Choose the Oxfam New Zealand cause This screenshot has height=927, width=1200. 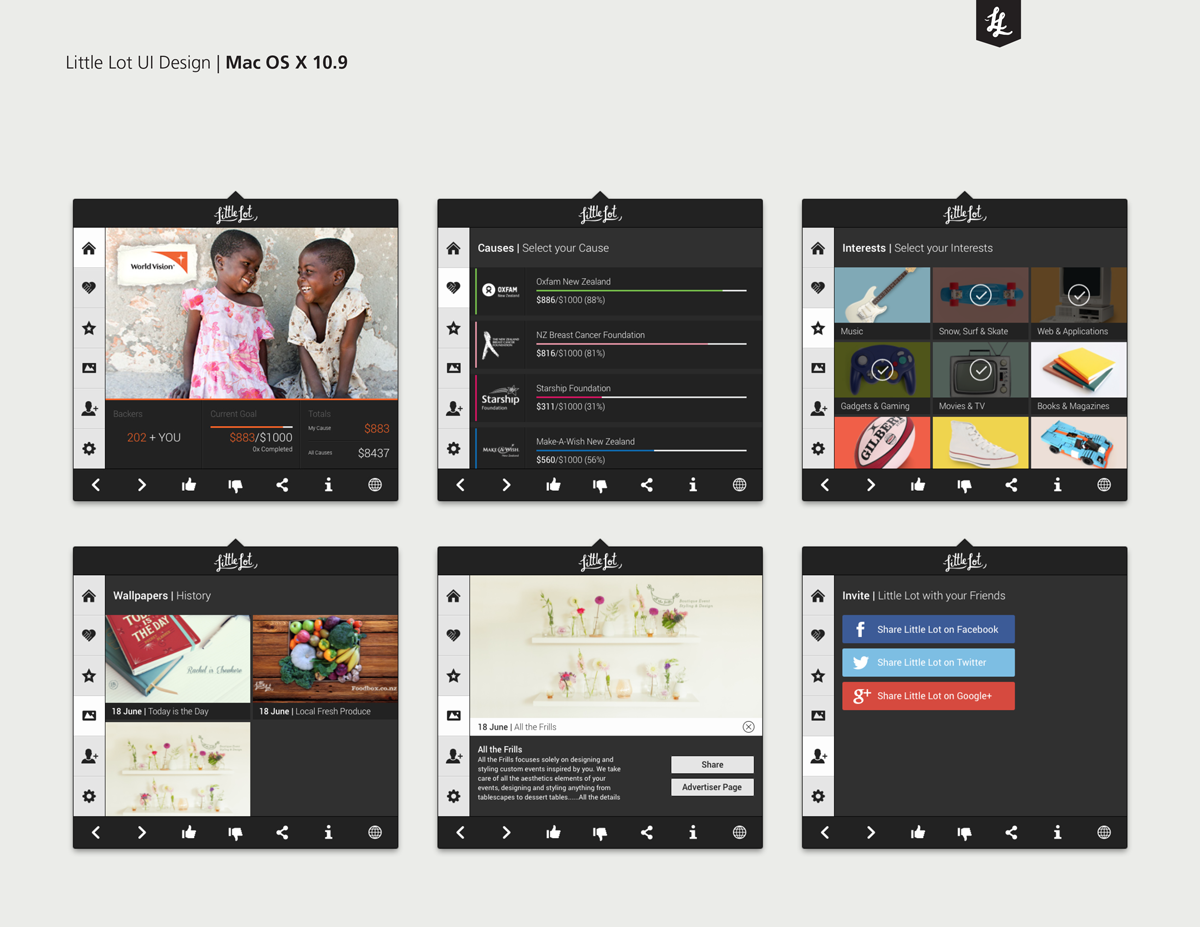618,291
